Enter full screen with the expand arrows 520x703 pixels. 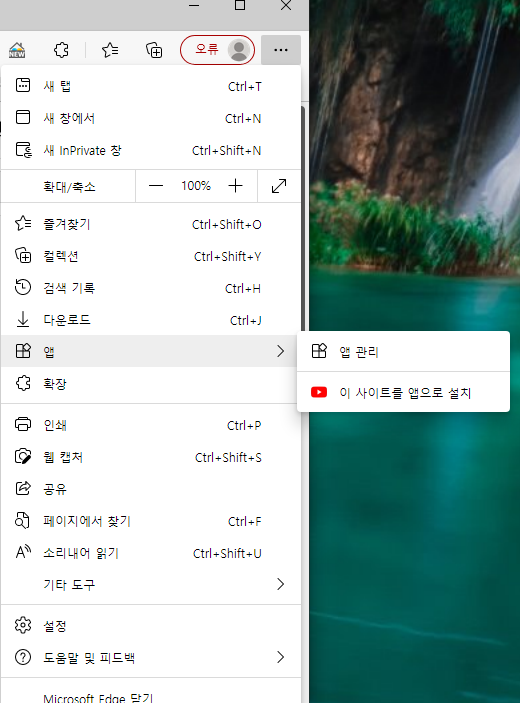coord(279,186)
